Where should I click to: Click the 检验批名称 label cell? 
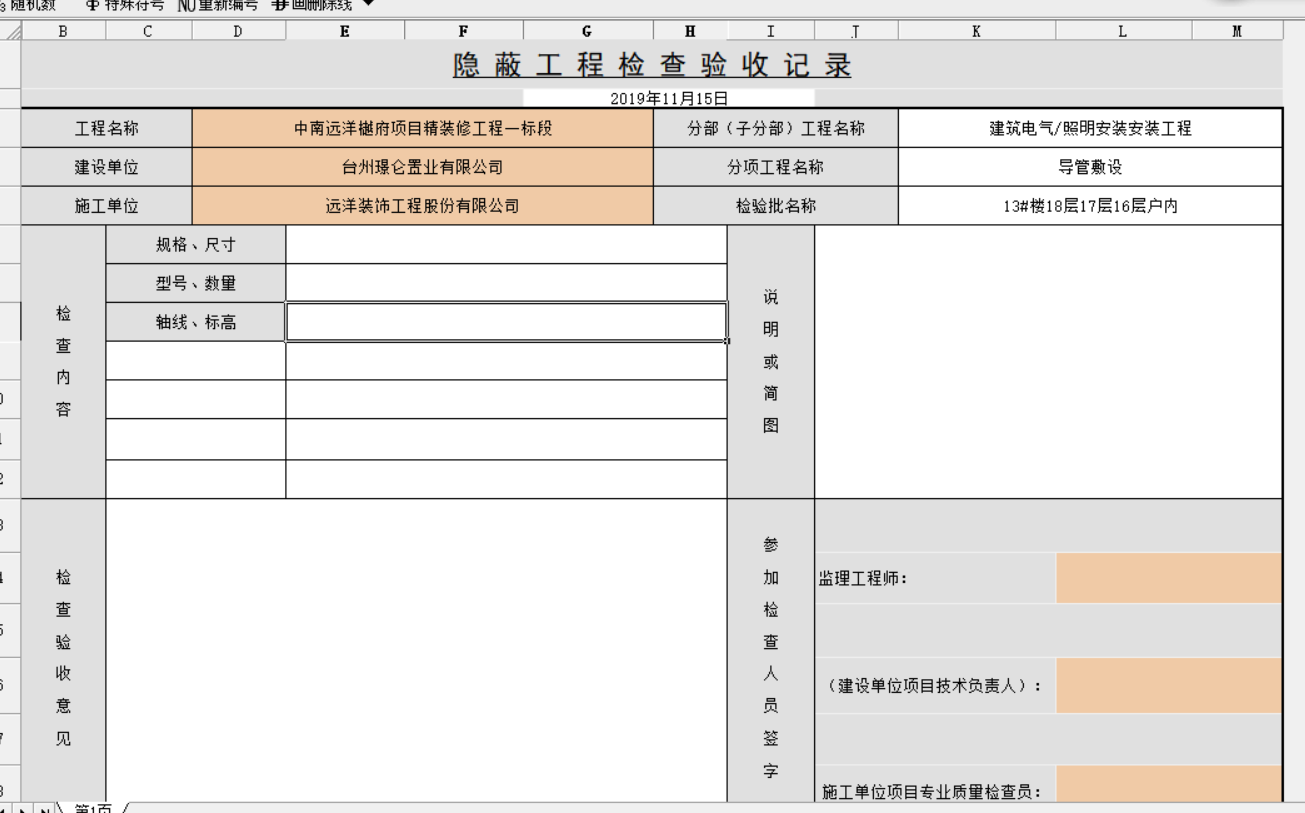pyautogui.click(x=776, y=206)
